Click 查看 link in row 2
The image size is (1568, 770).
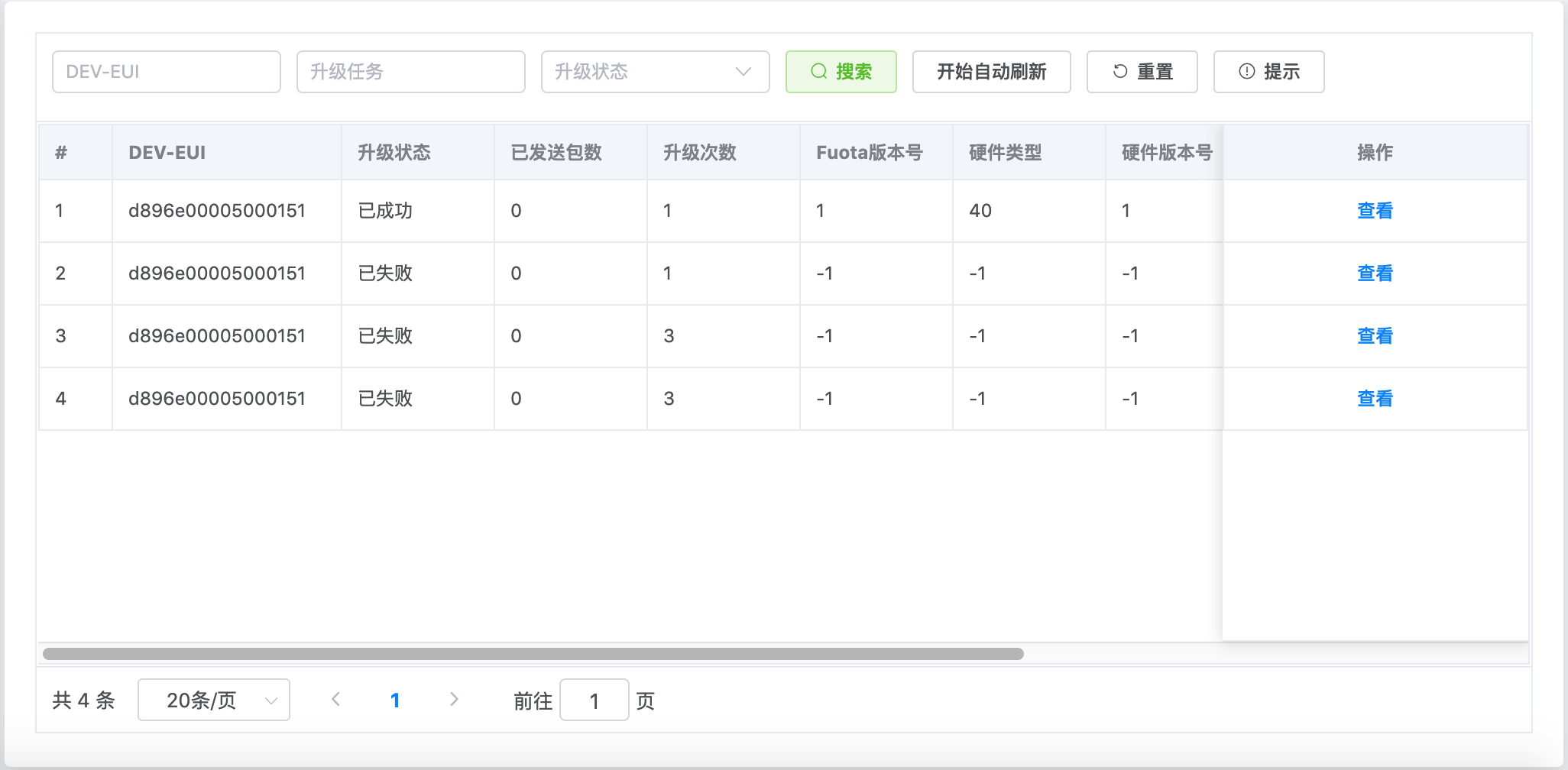[1375, 273]
